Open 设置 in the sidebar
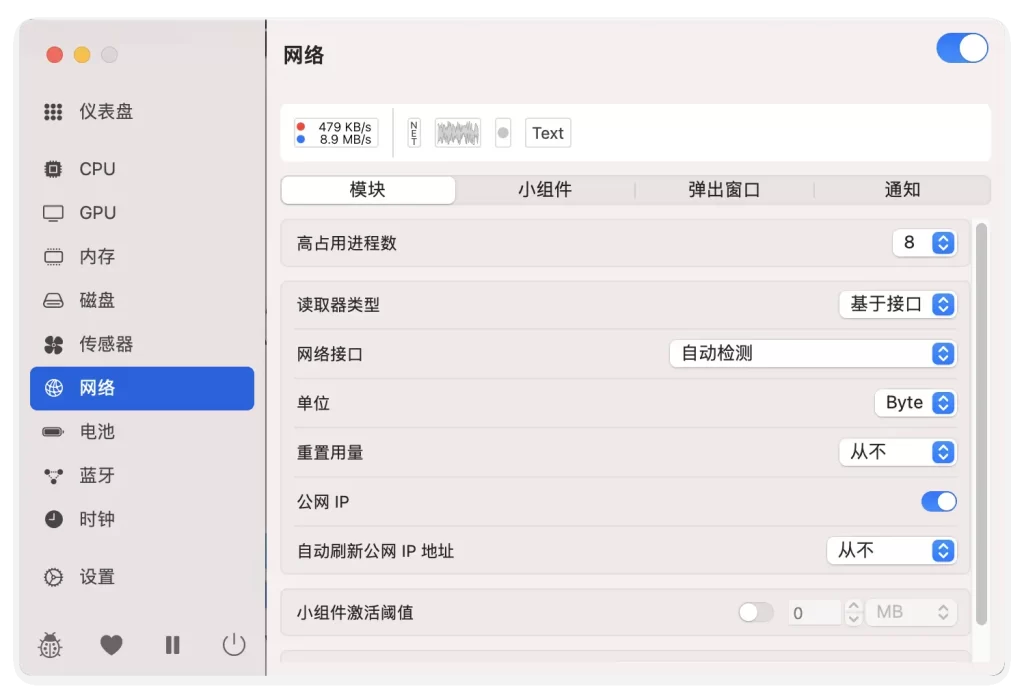 96,577
